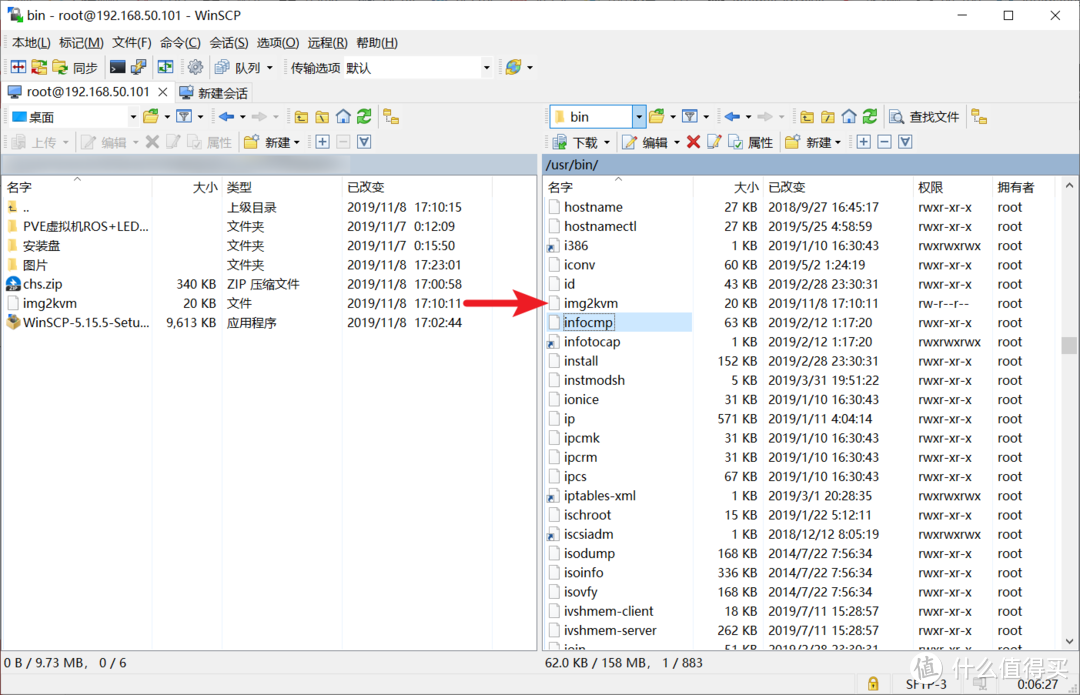Toggle the filter icon on the local panel

pos(185,117)
